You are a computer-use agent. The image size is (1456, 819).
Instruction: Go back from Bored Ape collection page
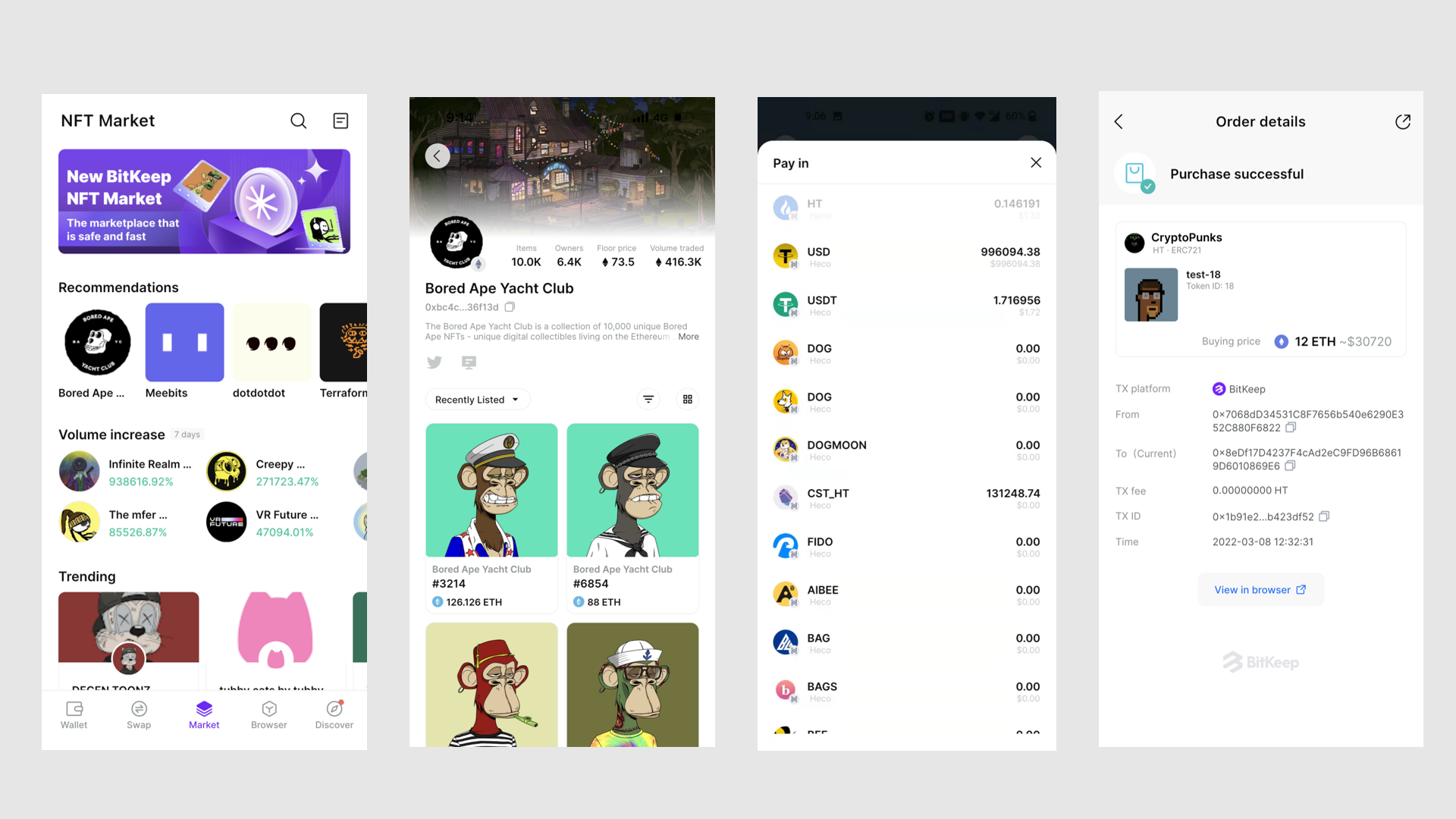coord(438,156)
